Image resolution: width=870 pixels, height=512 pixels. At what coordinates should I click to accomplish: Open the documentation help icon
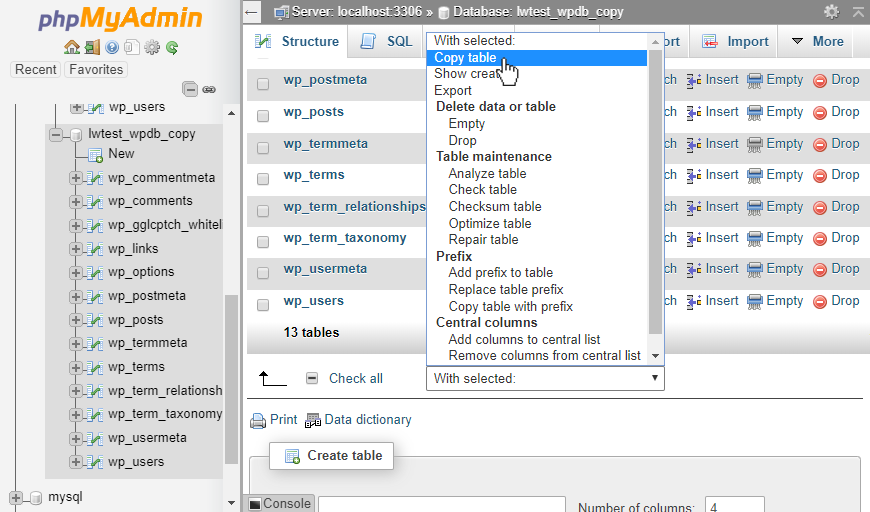112,48
